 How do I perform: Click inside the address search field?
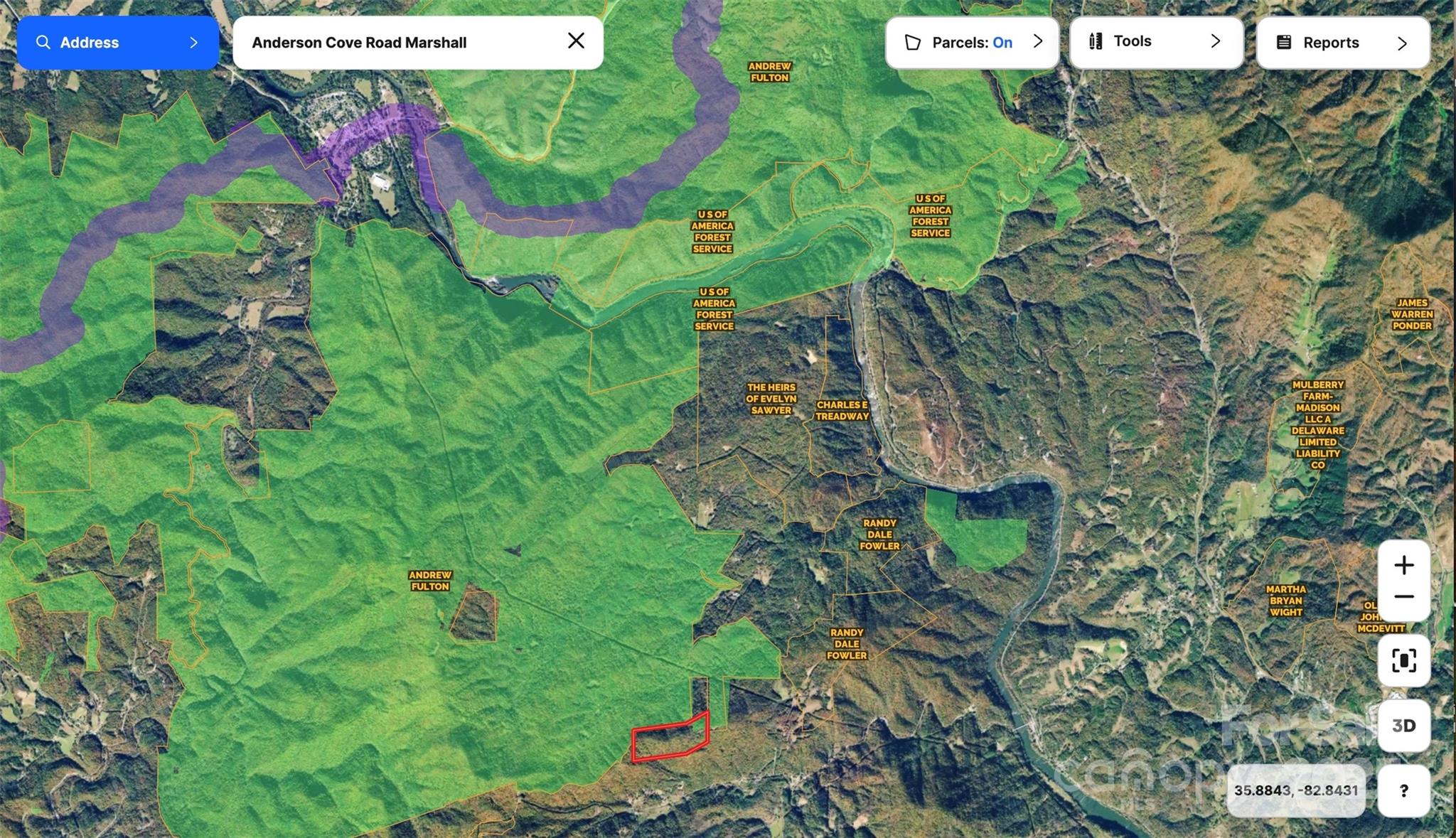(x=398, y=43)
